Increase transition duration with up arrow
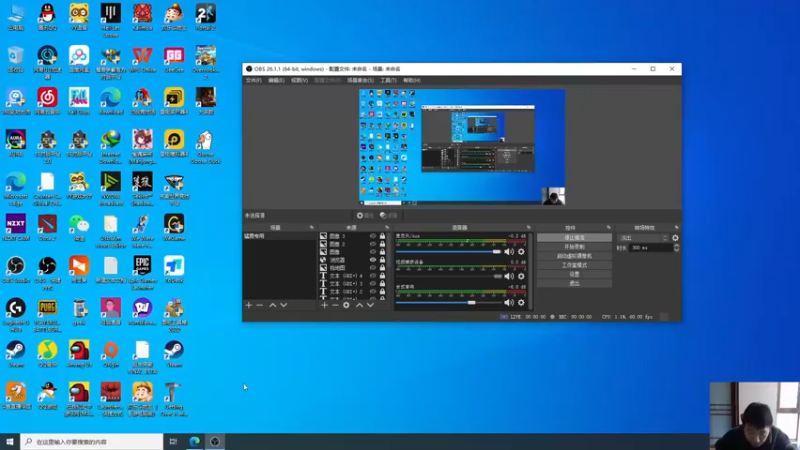800x450 pixels. pyautogui.click(x=677, y=245)
